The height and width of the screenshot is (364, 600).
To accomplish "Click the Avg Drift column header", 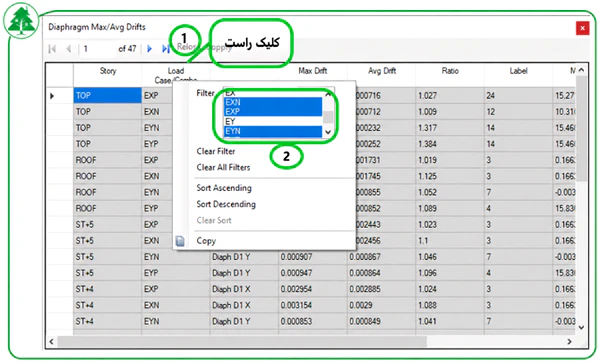I will 382,71.
